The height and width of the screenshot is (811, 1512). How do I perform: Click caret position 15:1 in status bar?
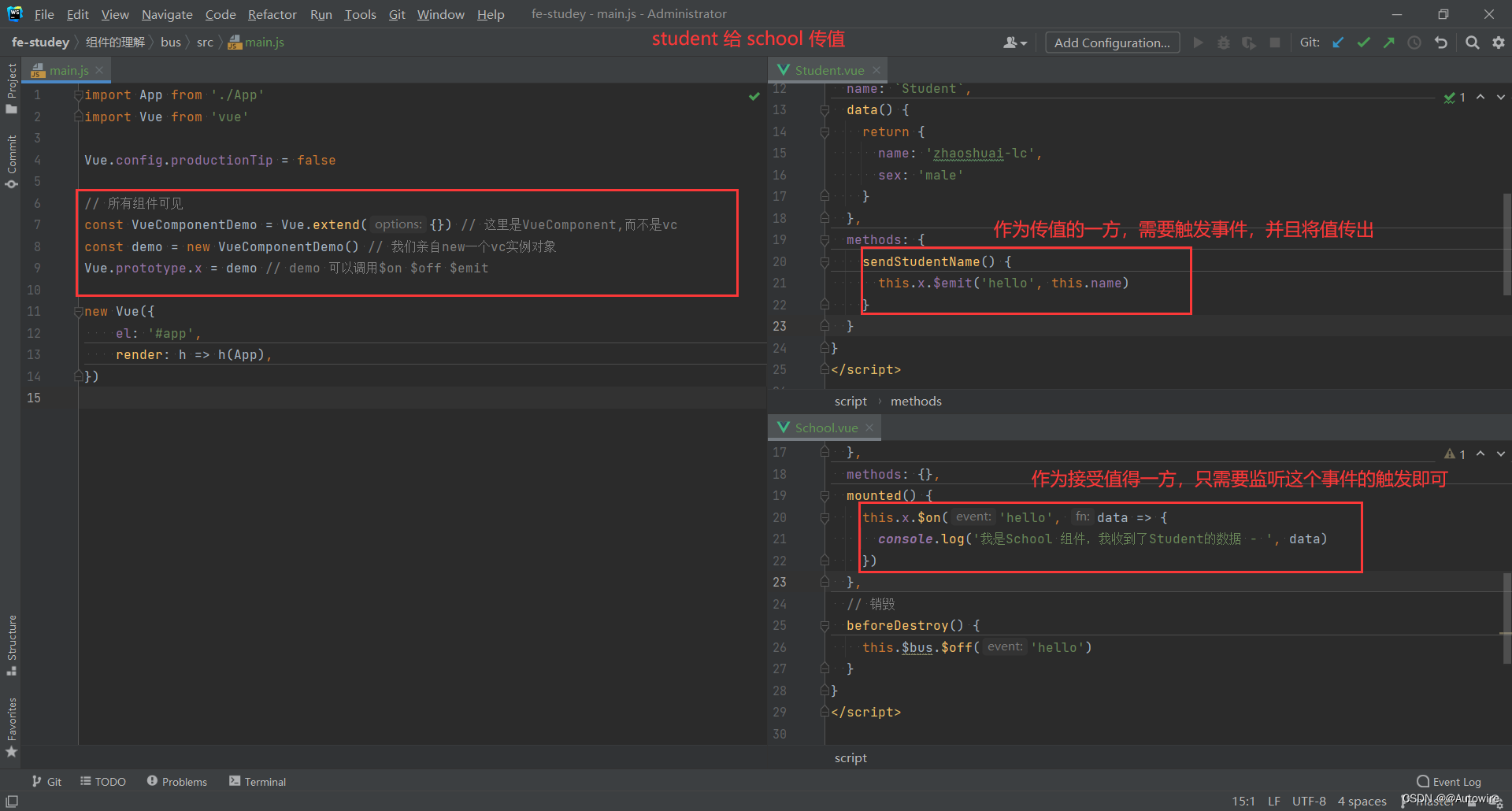click(x=1243, y=801)
